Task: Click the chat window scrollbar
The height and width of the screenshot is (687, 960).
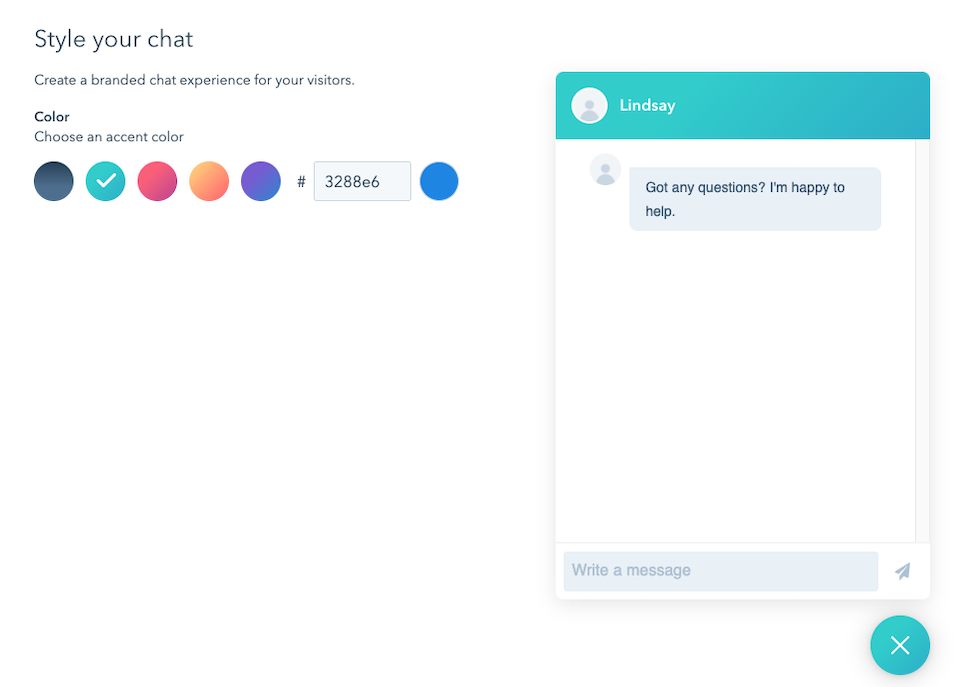Action: click(922, 340)
